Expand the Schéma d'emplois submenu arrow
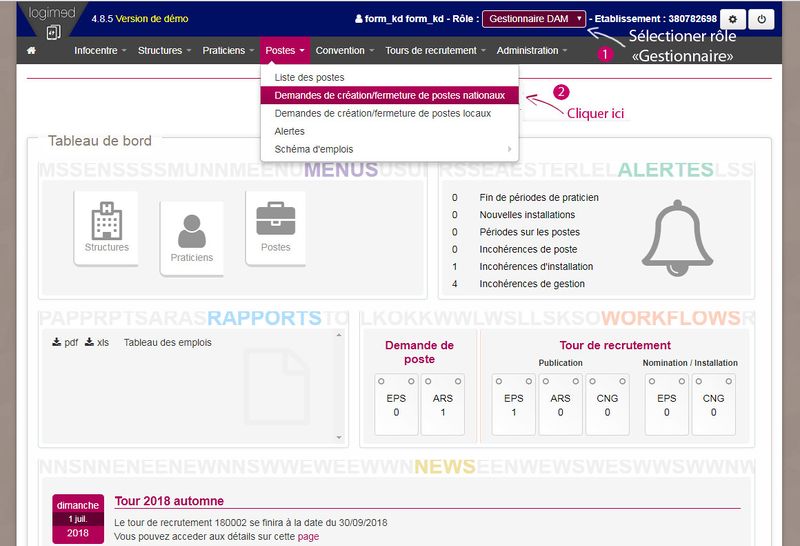The image size is (800, 546). click(509, 149)
